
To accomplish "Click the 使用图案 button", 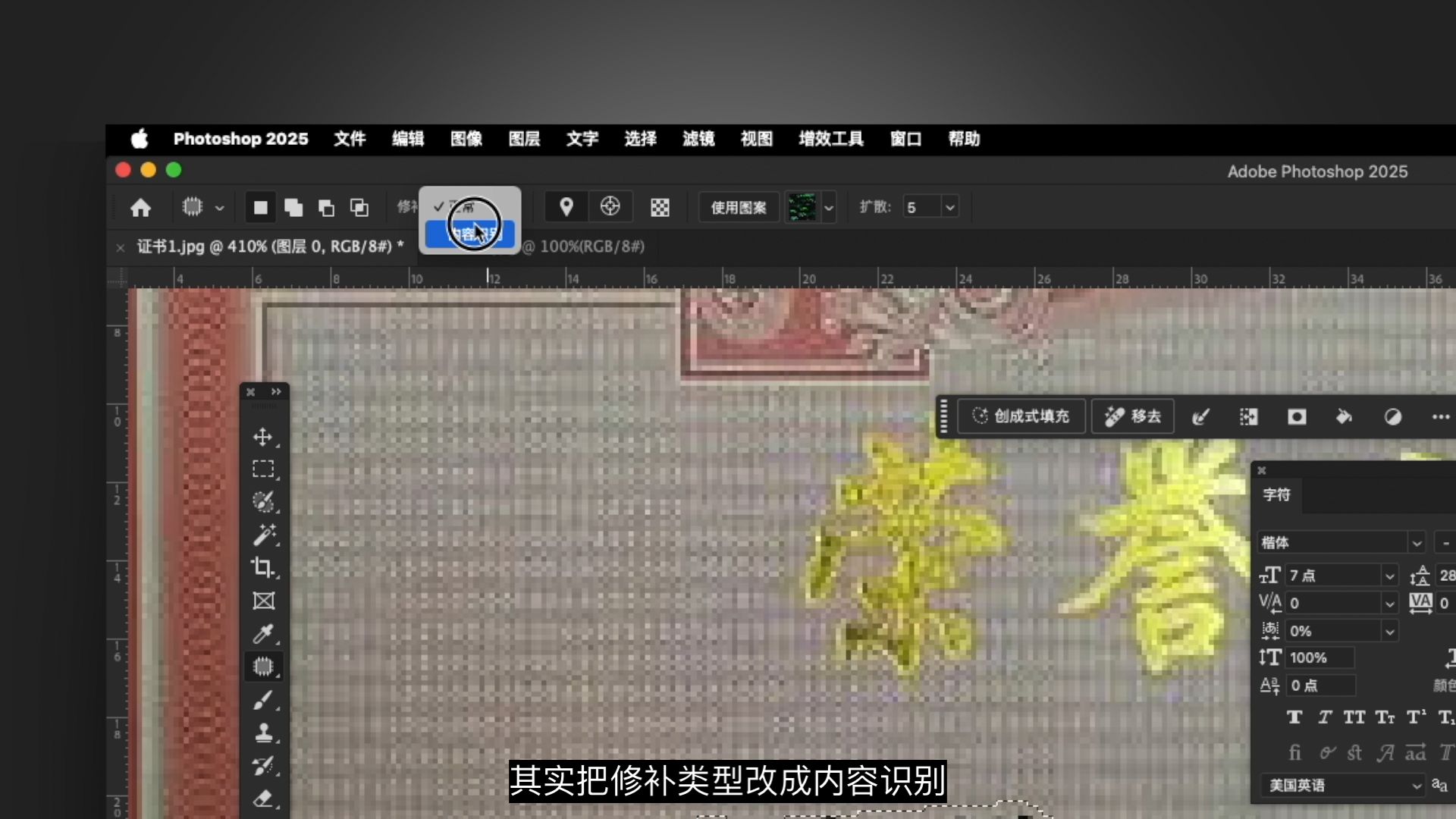I will [x=738, y=207].
